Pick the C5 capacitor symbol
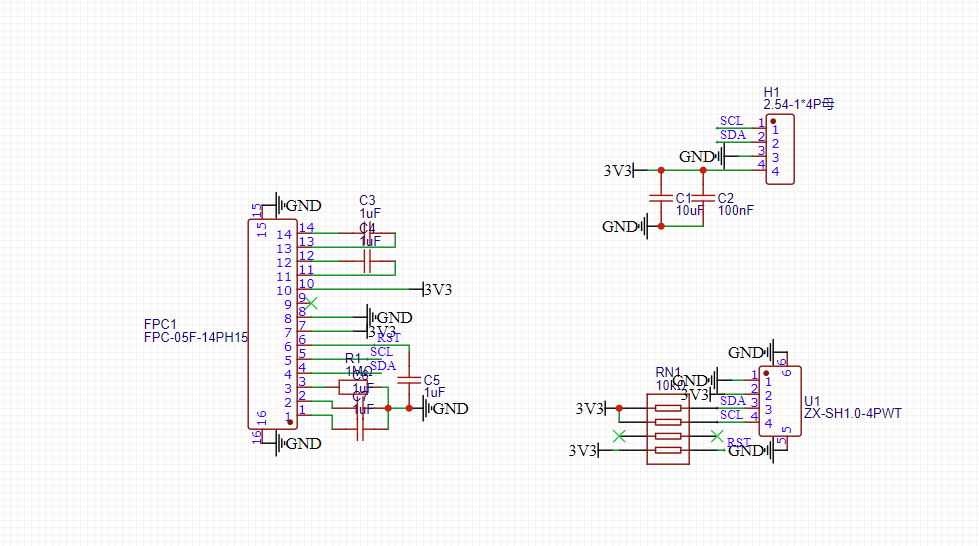Image resolution: width=979 pixels, height=546 pixels. [x=409, y=380]
